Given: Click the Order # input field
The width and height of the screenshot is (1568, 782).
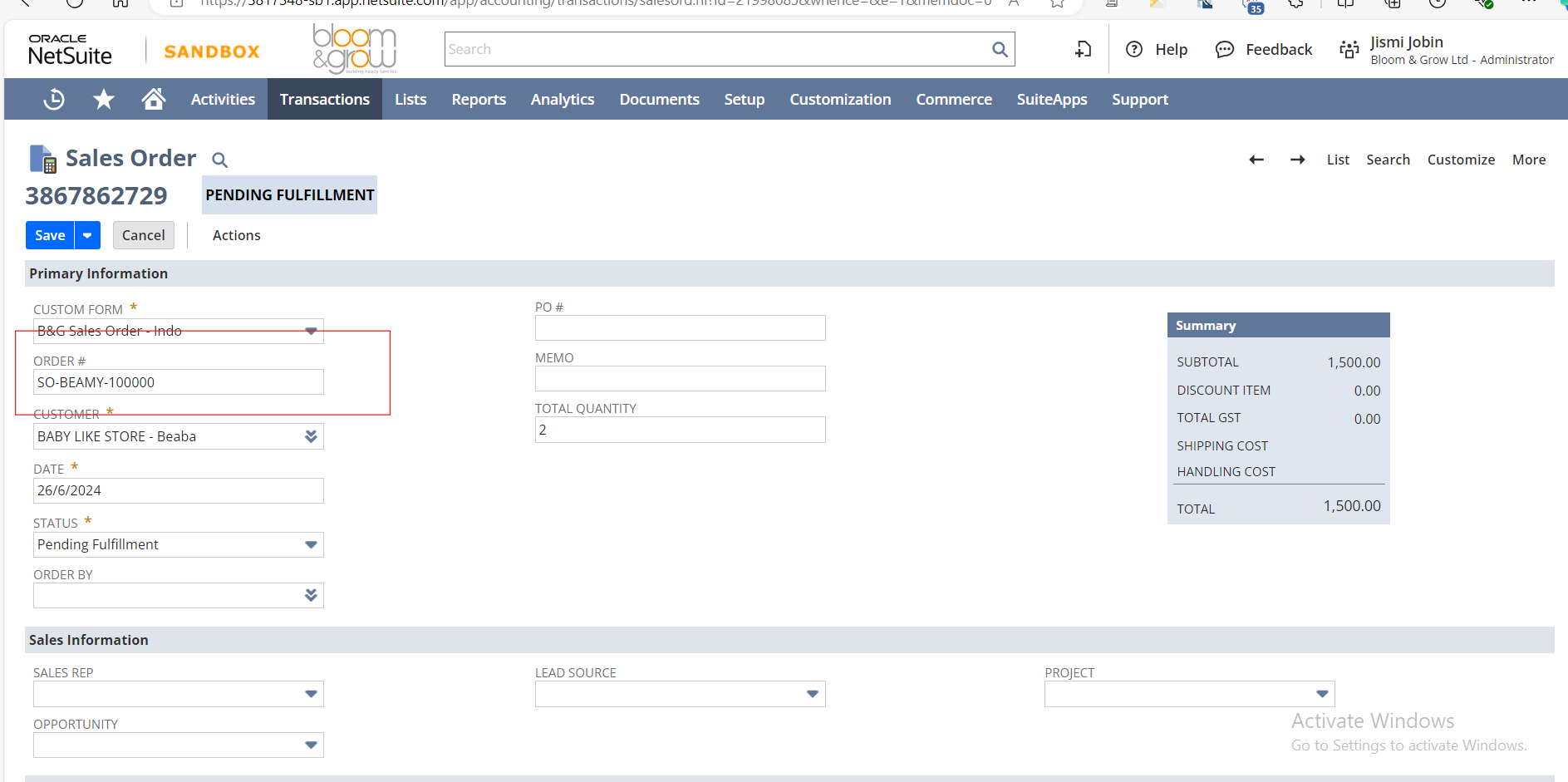Looking at the screenshot, I should tap(179, 382).
